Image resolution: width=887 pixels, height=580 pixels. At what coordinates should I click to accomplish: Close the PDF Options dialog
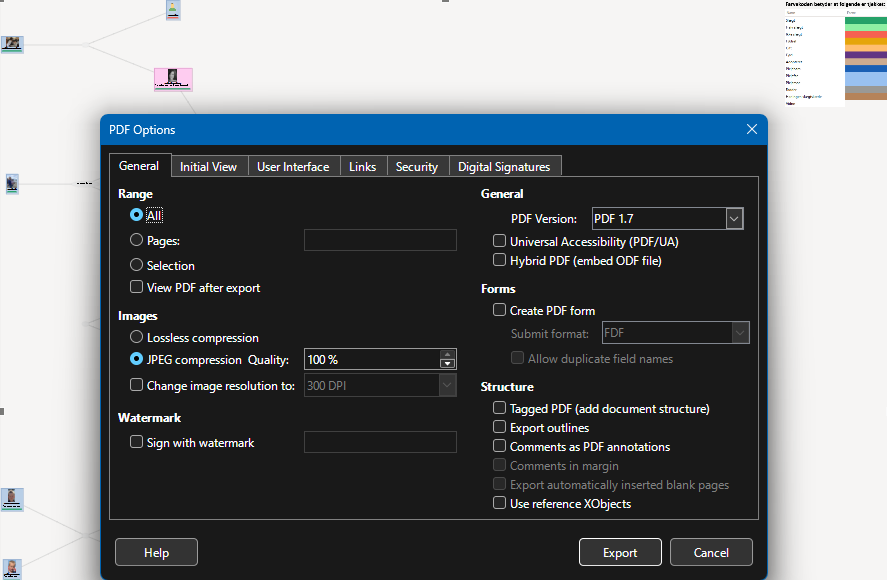[751, 130]
